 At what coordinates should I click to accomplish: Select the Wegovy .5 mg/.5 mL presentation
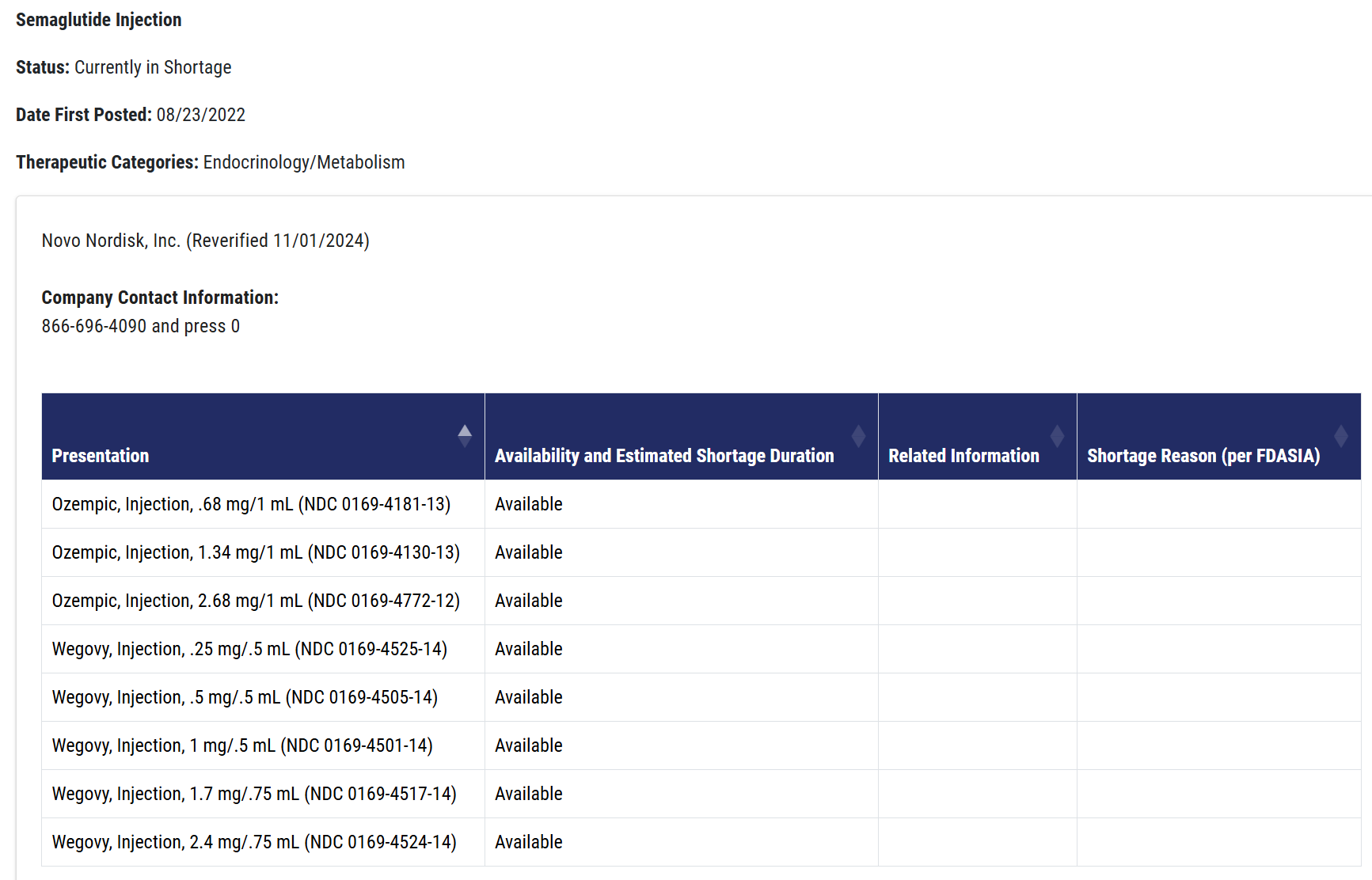point(245,697)
